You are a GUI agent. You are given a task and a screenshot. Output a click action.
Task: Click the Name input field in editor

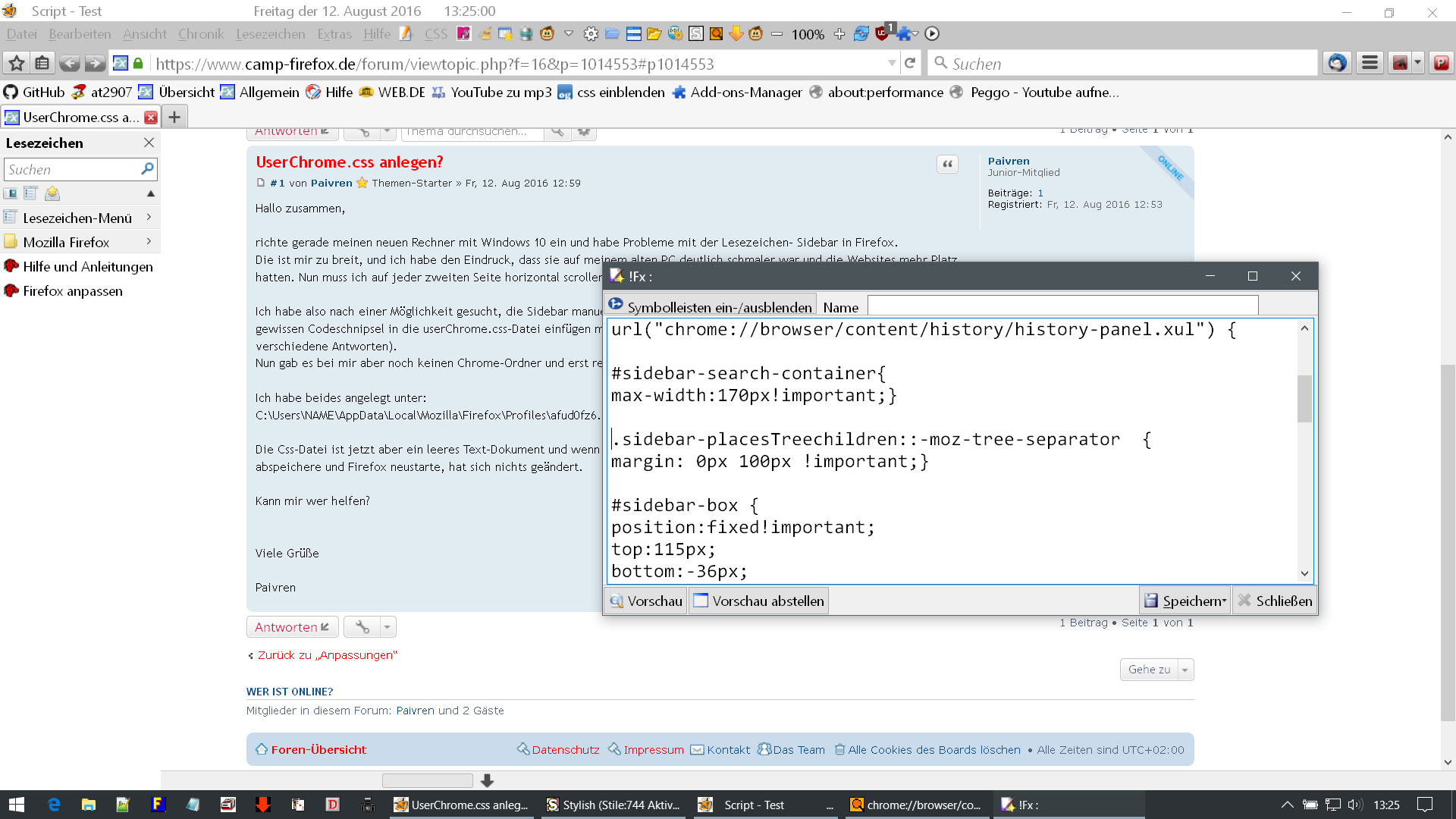click(1062, 306)
